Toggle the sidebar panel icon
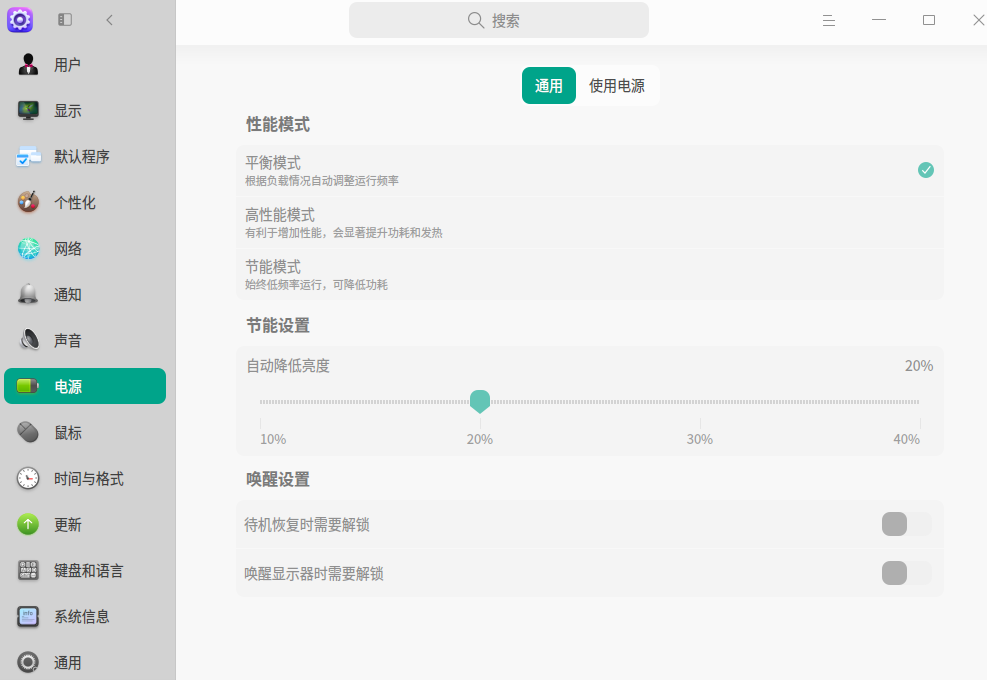The width and height of the screenshot is (987, 680). coord(65,20)
